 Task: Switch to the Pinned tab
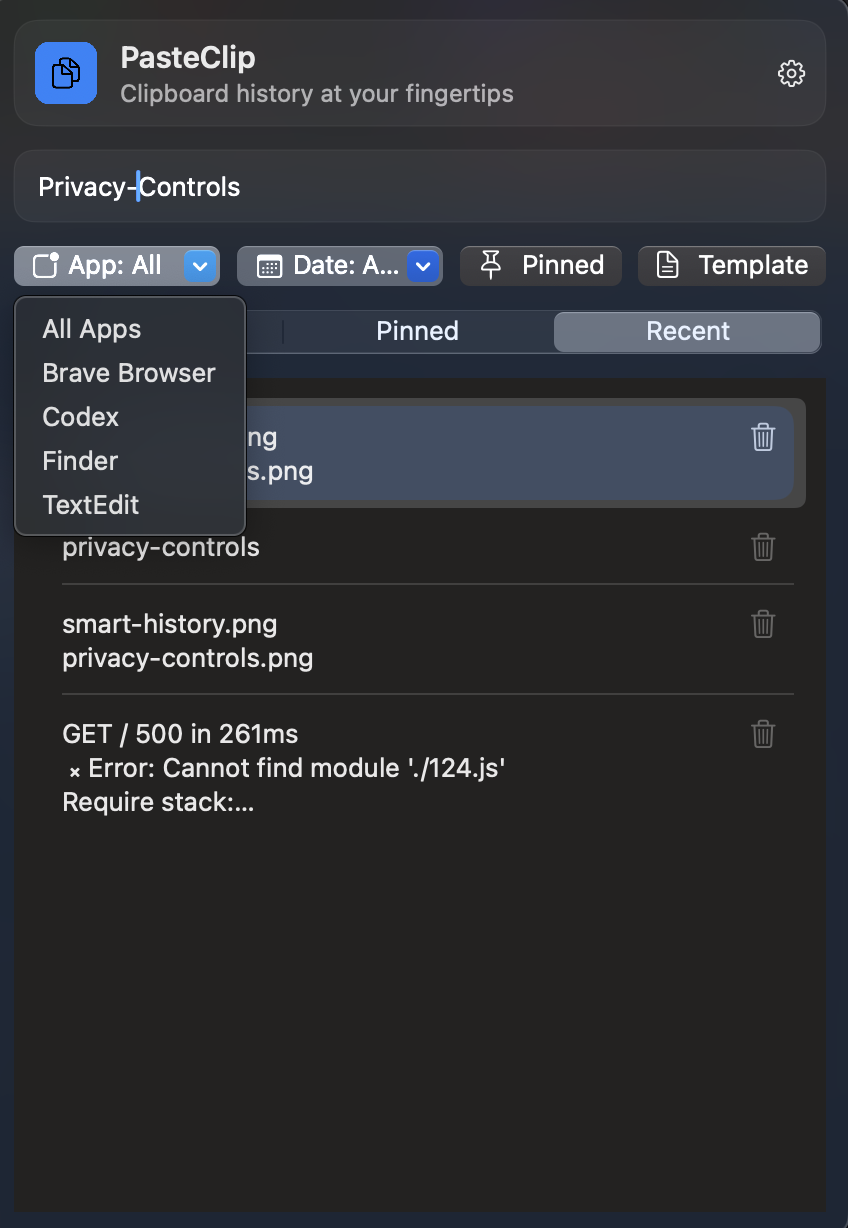pos(417,331)
